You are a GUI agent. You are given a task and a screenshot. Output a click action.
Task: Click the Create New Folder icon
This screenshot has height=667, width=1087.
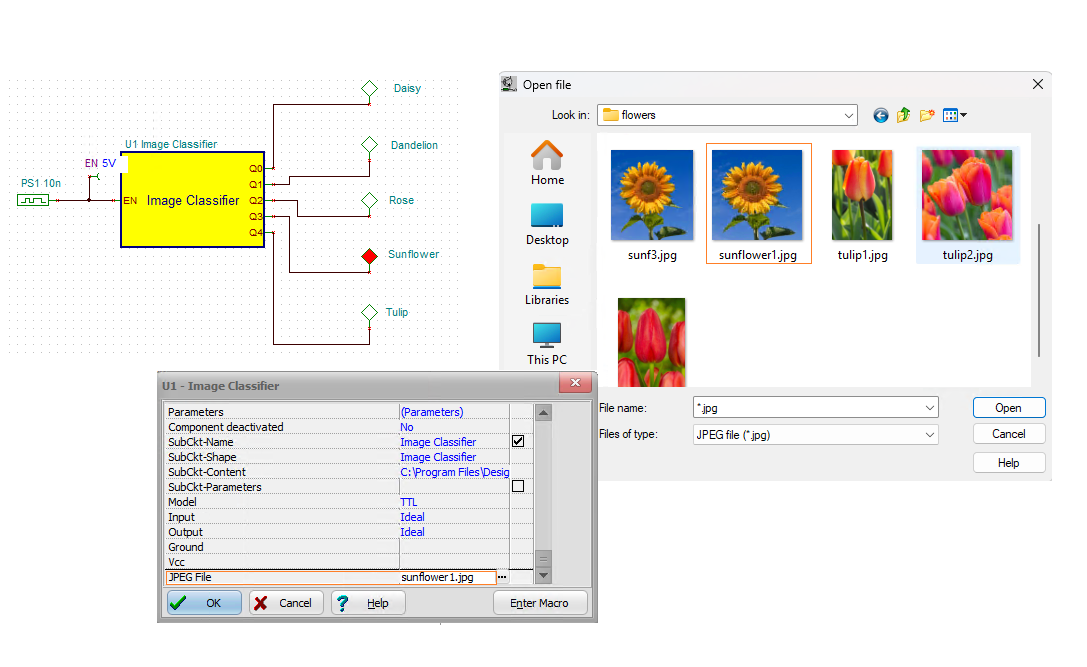(926, 115)
